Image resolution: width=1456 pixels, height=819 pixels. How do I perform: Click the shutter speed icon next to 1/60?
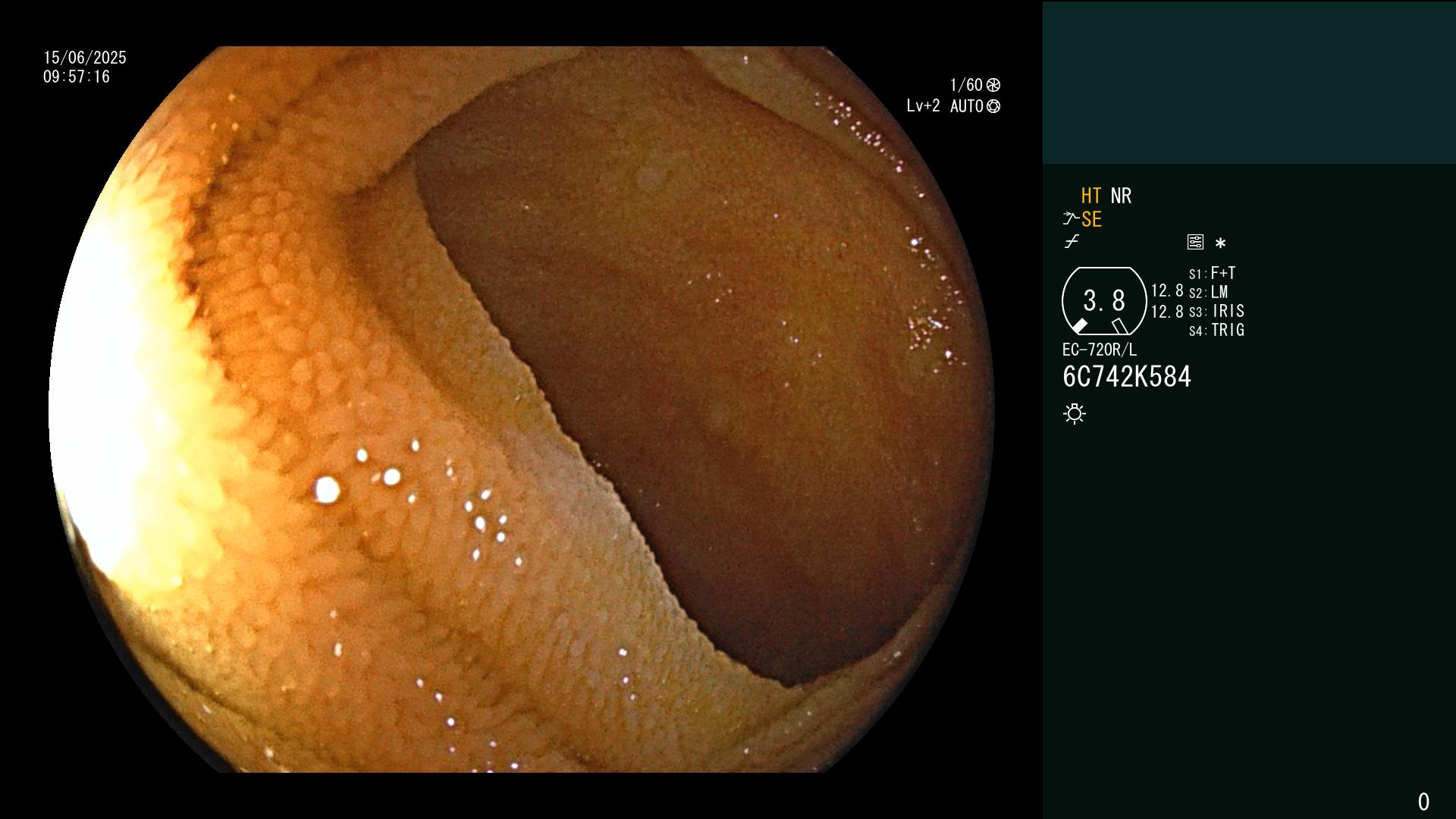pyautogui.click(x=993, y=85)
